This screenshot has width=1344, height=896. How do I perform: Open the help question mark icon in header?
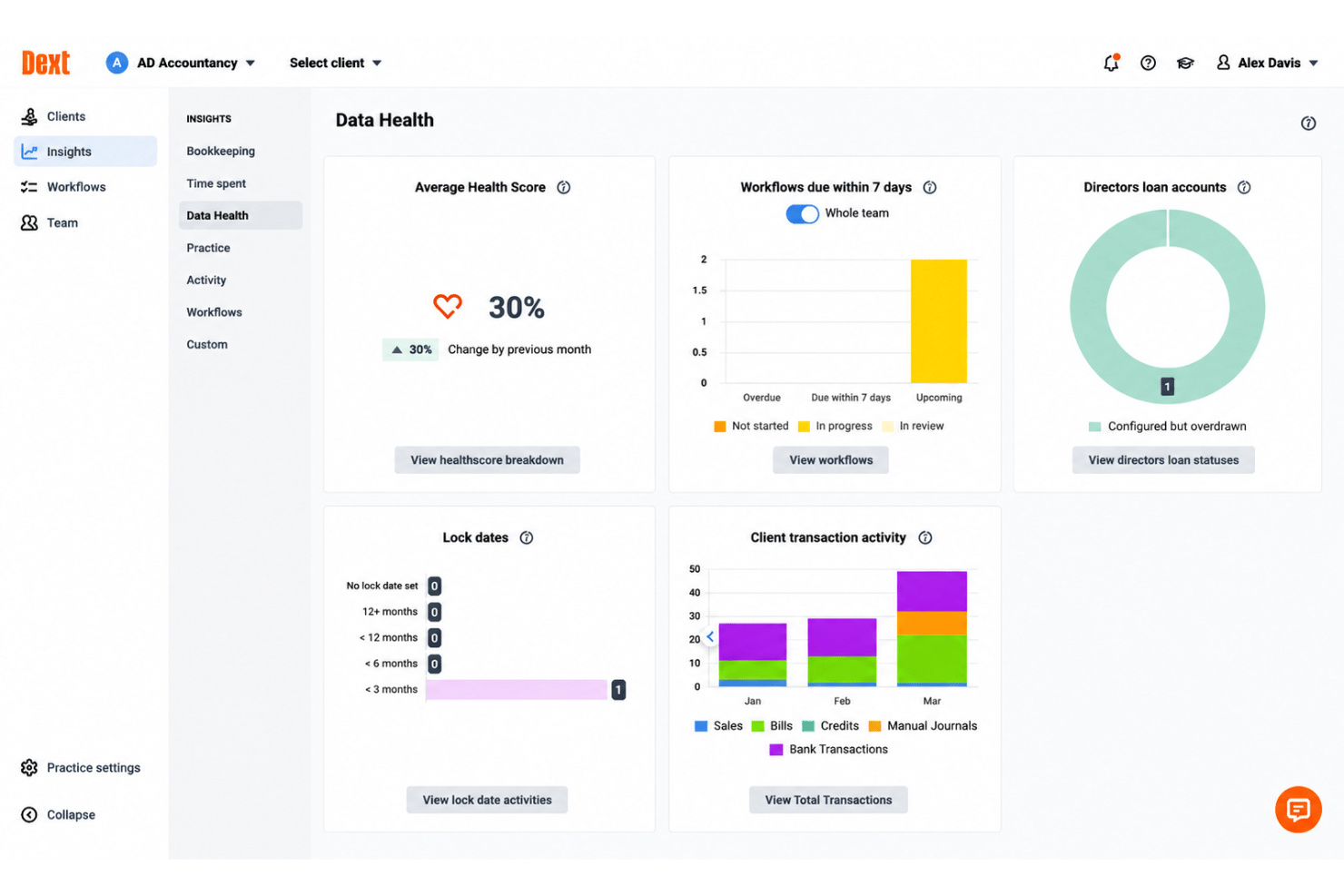click(x=1148, y=63)
